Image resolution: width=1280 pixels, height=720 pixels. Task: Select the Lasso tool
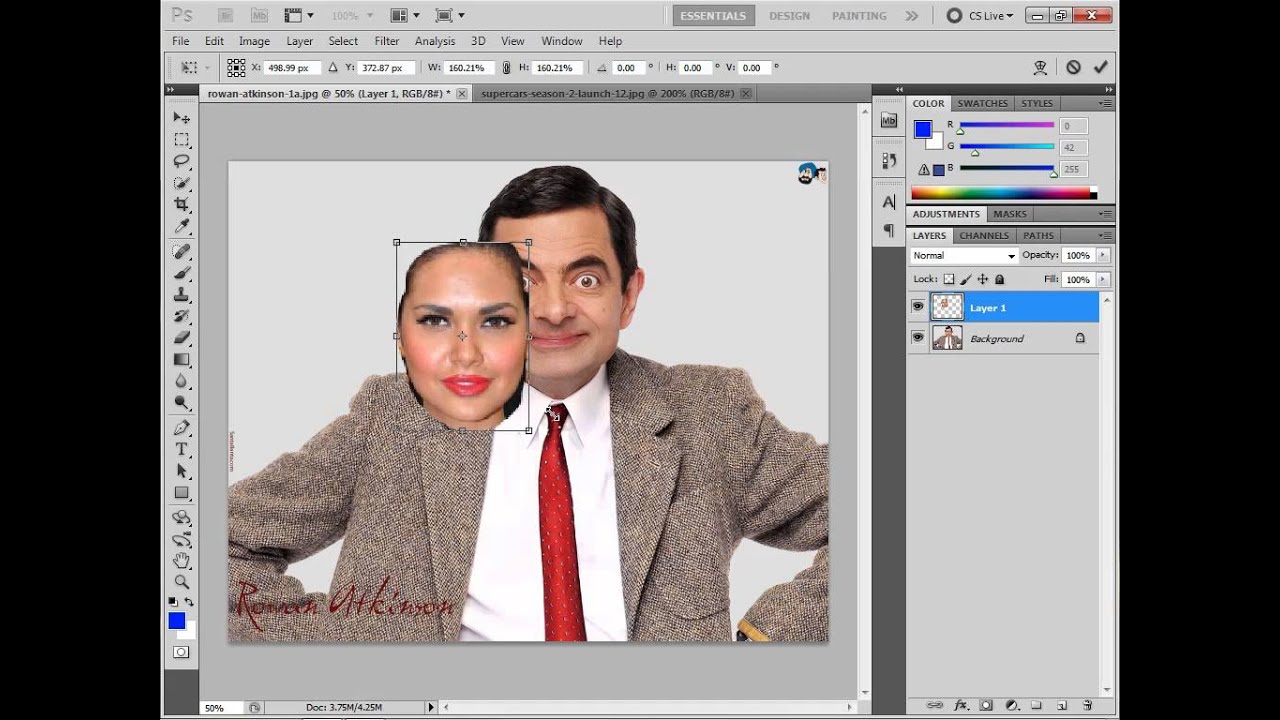(181, 161)
